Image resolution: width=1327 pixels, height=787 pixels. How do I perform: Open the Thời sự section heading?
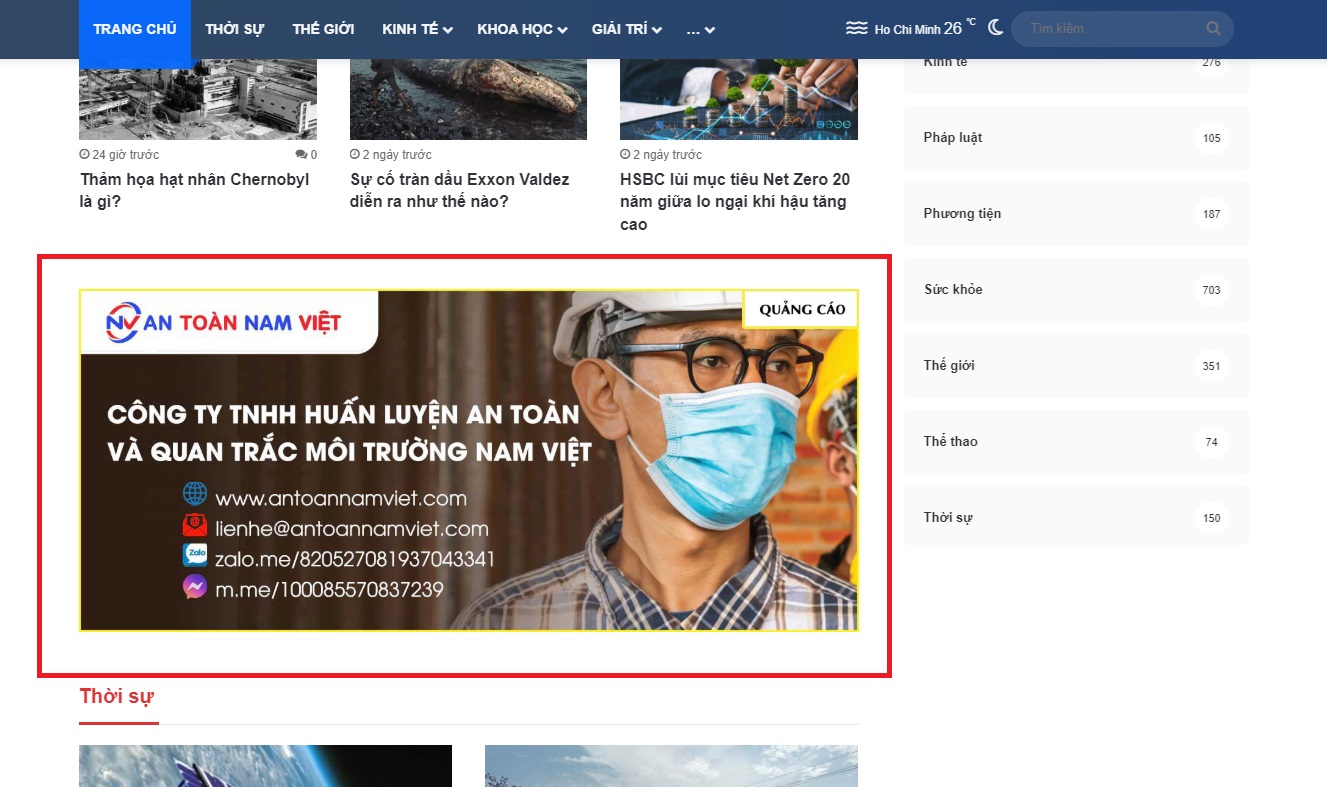coord(117,696)
